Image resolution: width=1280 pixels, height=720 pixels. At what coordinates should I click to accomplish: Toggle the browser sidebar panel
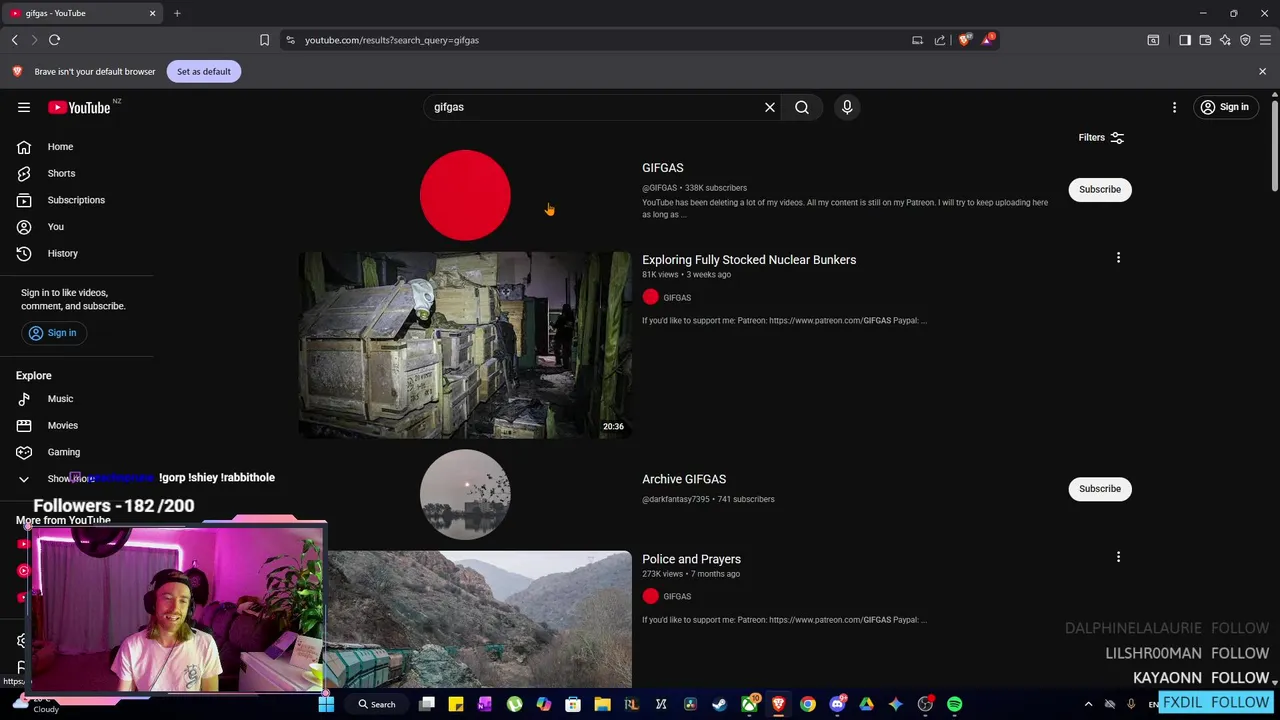pyautogui.click(x=1185, y=40)
